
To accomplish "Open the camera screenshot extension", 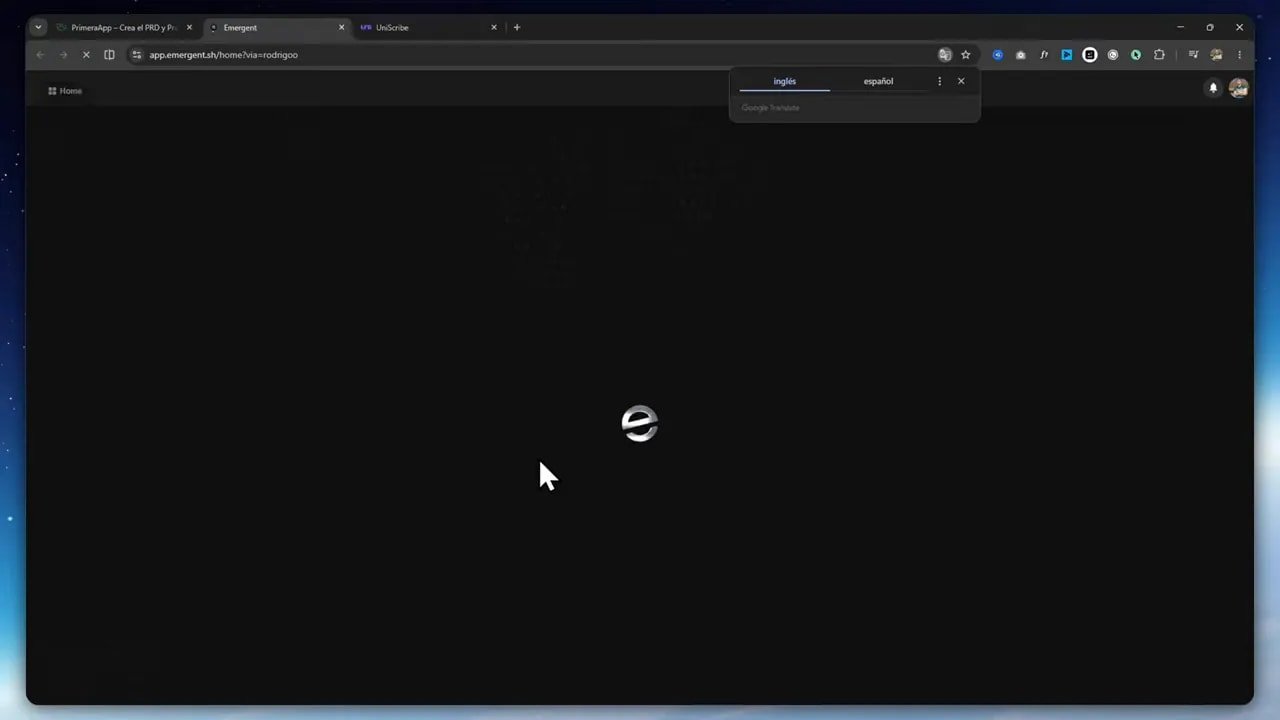I will 1021,55.
